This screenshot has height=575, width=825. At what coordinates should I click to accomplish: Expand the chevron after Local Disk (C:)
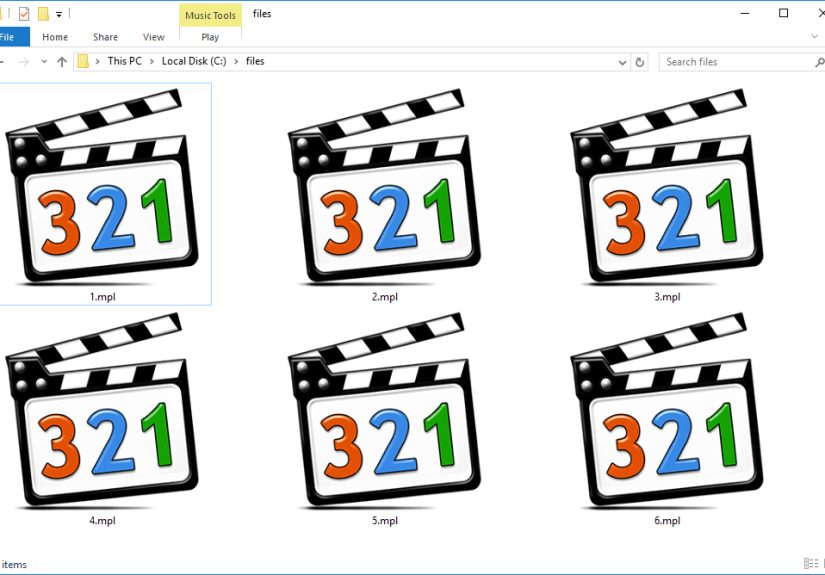236,62
